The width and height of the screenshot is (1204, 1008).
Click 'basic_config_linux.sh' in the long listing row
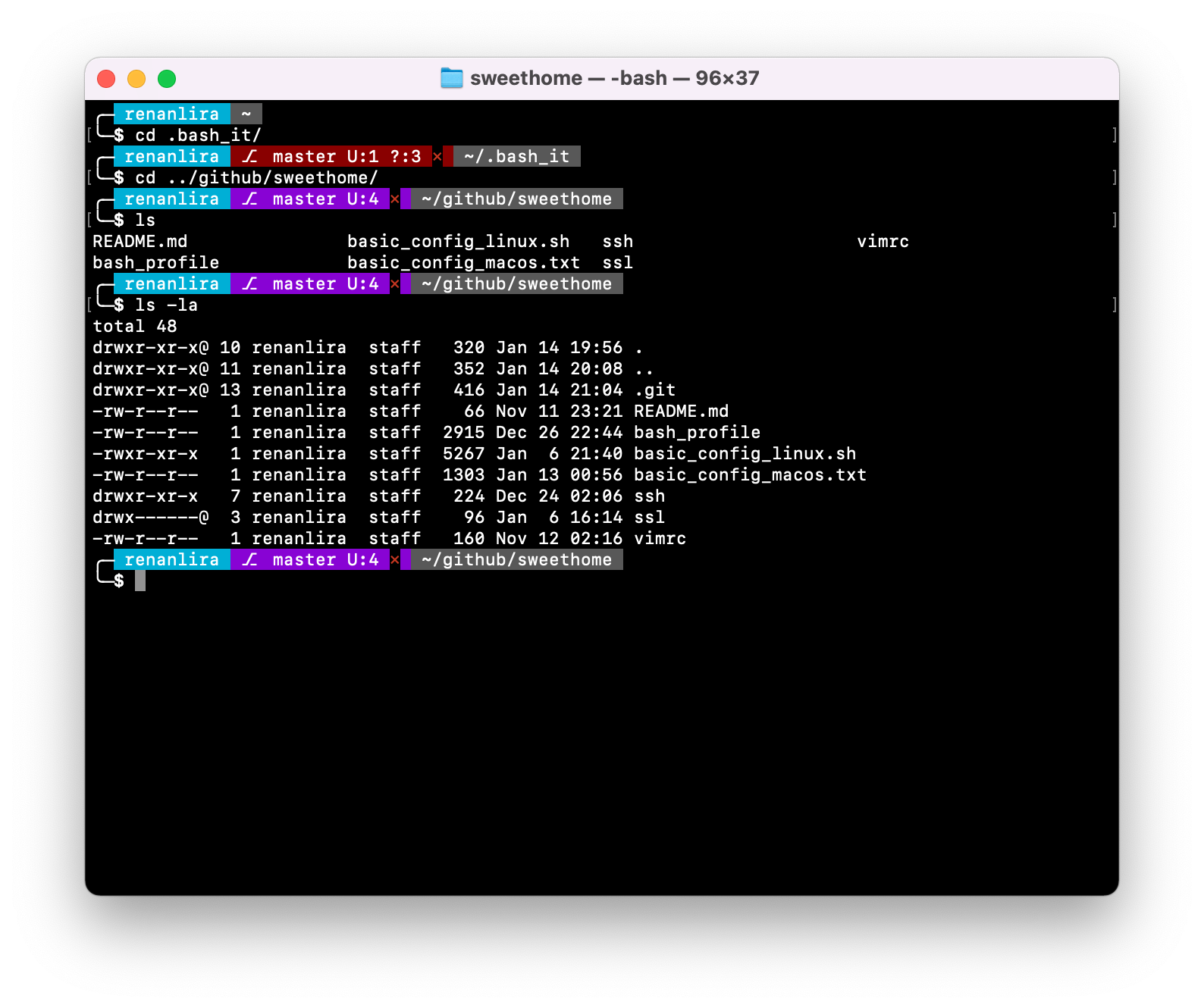pyautogui.click(x=745, y=454)
